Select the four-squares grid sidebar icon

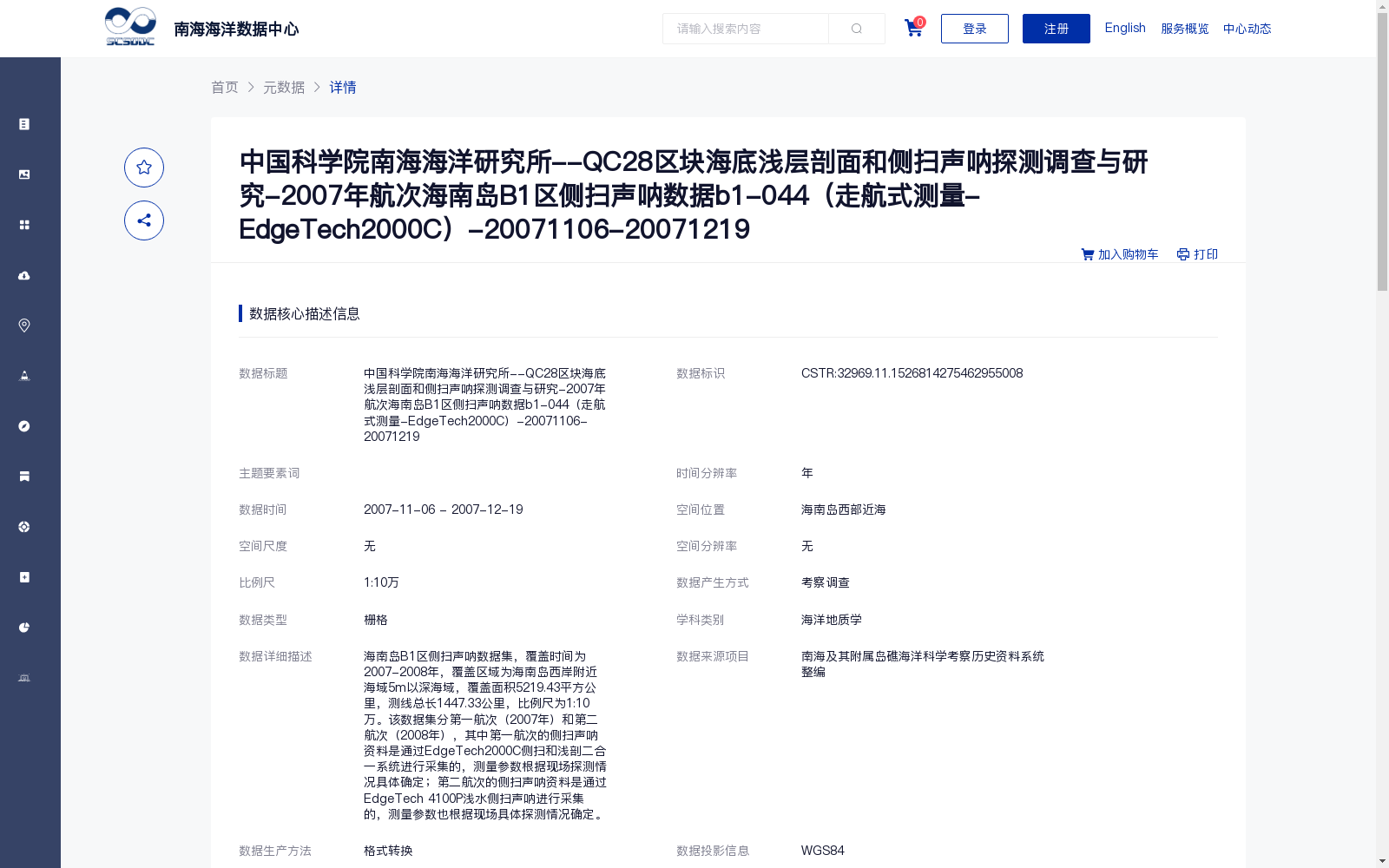24,225
